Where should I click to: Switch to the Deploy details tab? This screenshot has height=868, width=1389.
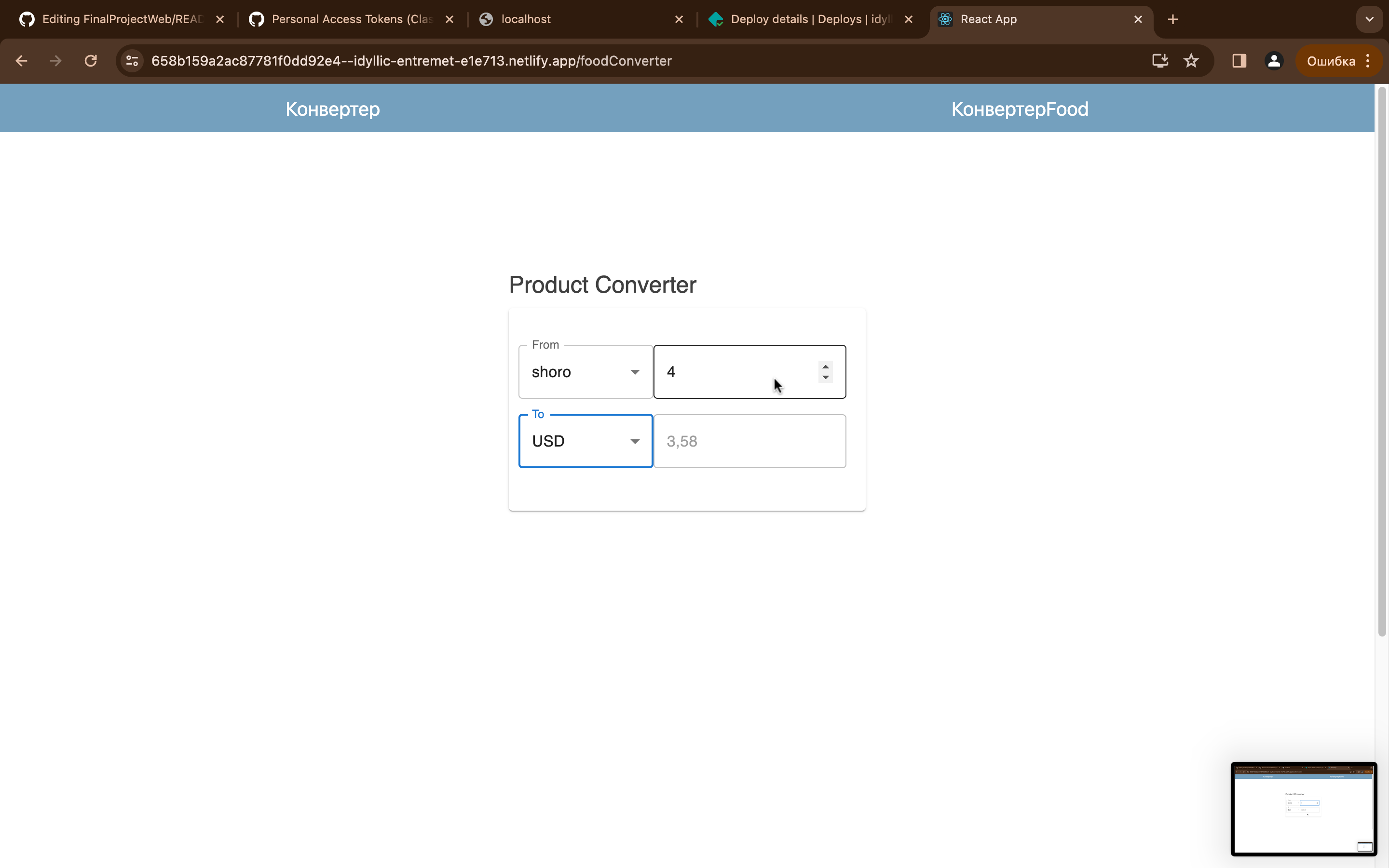point(809,19)
